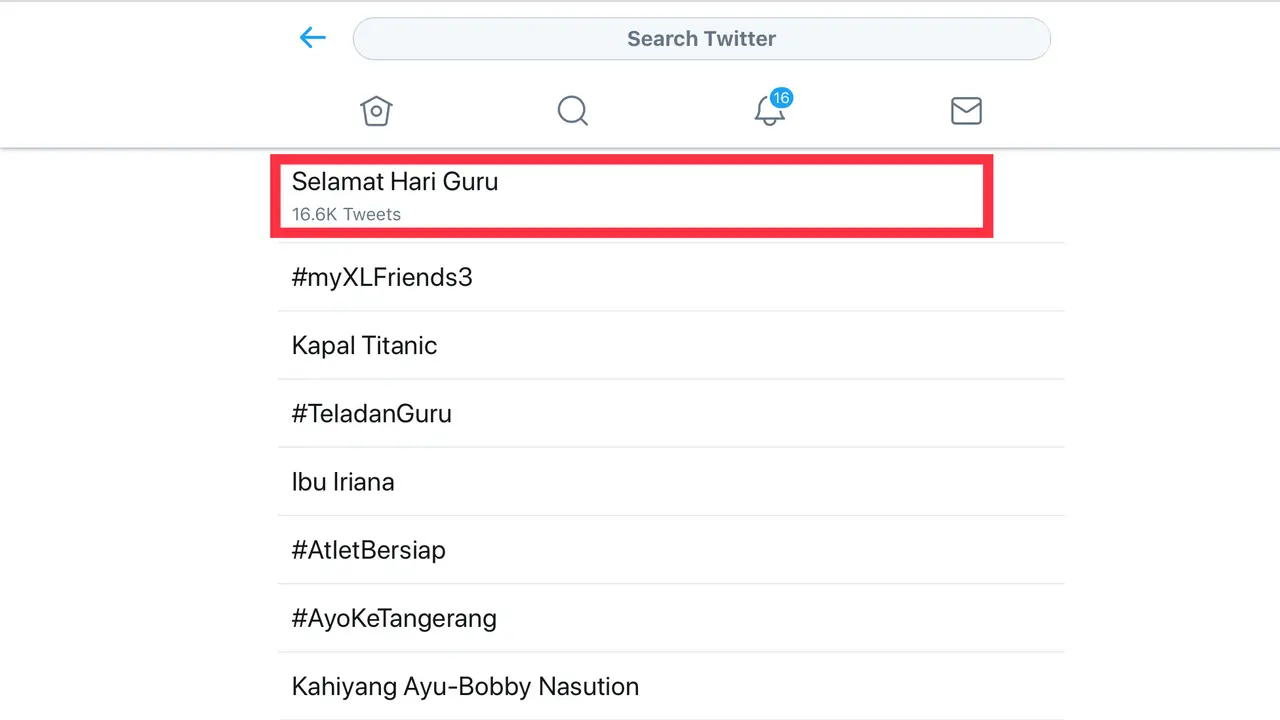Viewport: 1280px width, 720px height.
Task: Open the magnifier Explore tab icon
Action: (573, 110)
